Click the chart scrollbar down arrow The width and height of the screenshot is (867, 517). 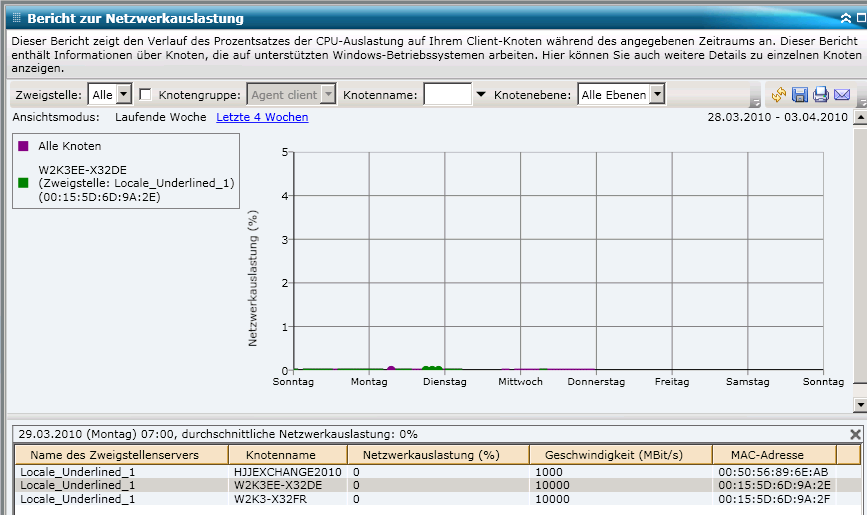pos(860,405)
